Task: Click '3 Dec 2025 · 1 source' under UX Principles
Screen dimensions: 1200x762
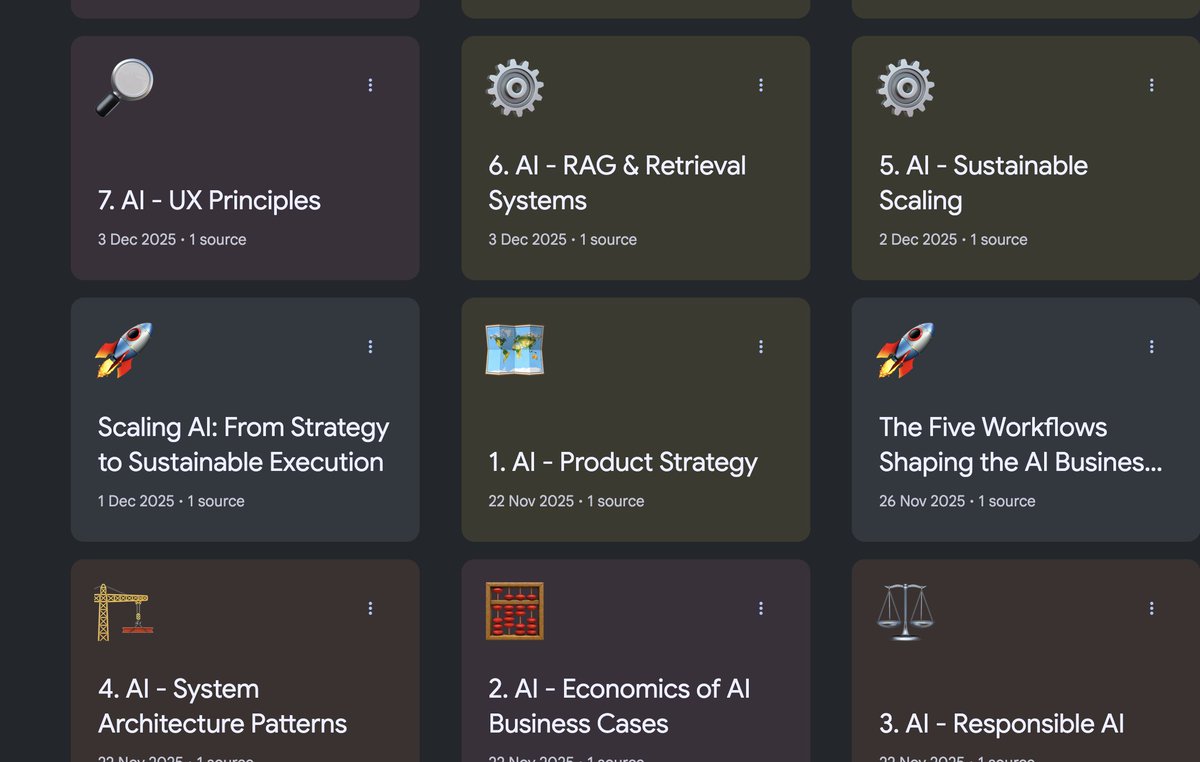Action: click(172, 239)
